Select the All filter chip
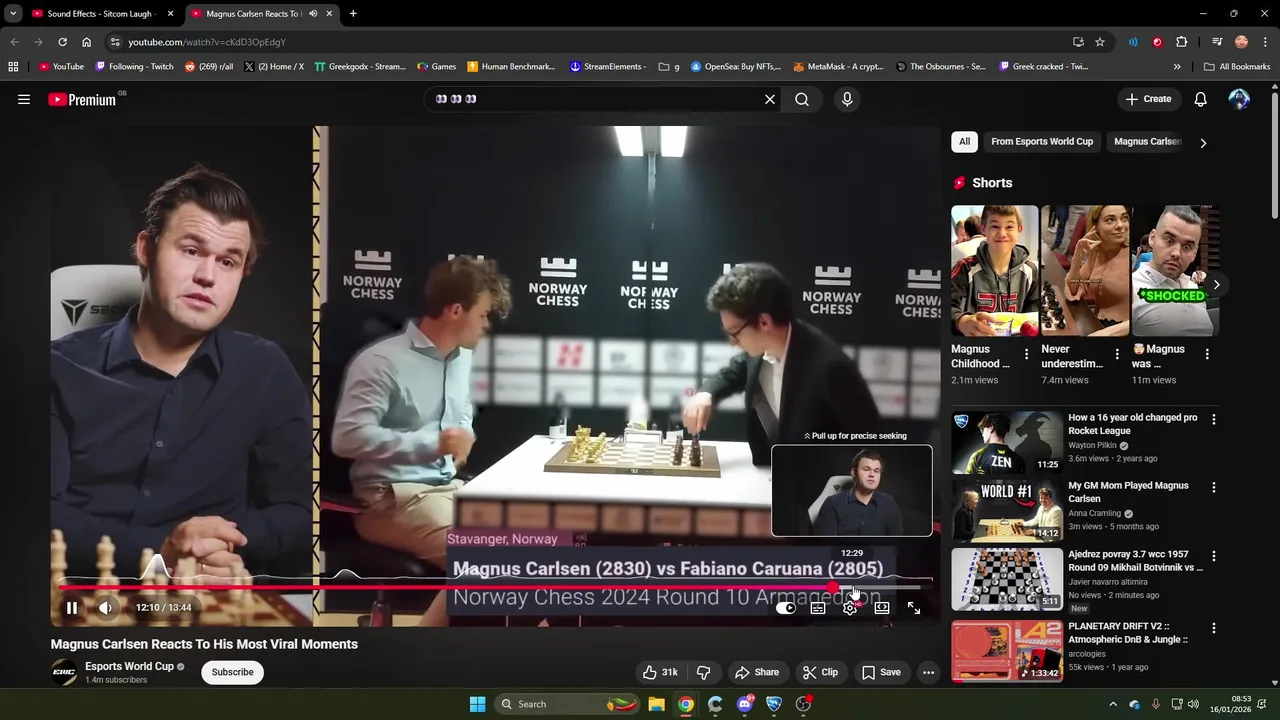Image resolution: width=1280 pixels, height=720 pixels. click(964, 142)
